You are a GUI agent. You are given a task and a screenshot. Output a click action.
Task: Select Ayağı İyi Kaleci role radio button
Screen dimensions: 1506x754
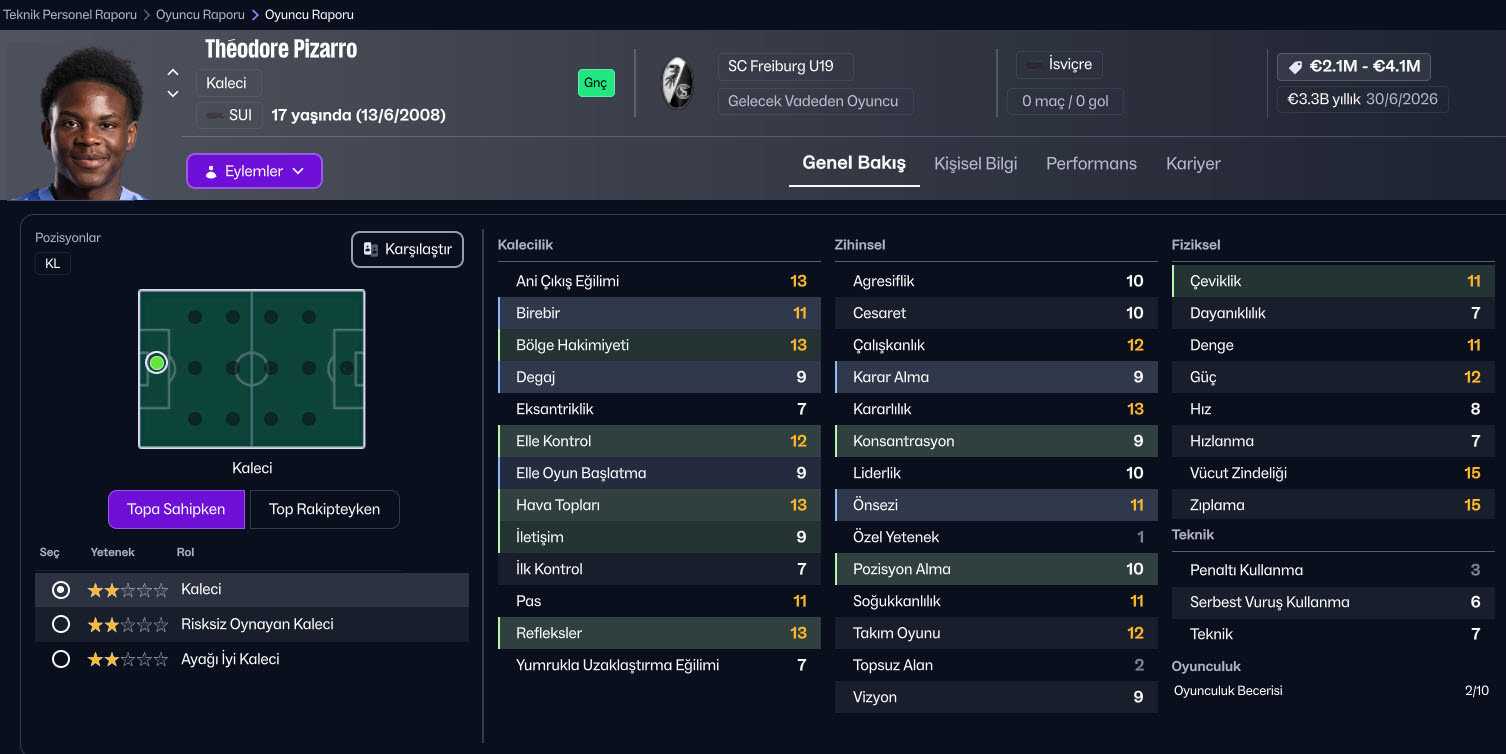click(x=61, y=659)
